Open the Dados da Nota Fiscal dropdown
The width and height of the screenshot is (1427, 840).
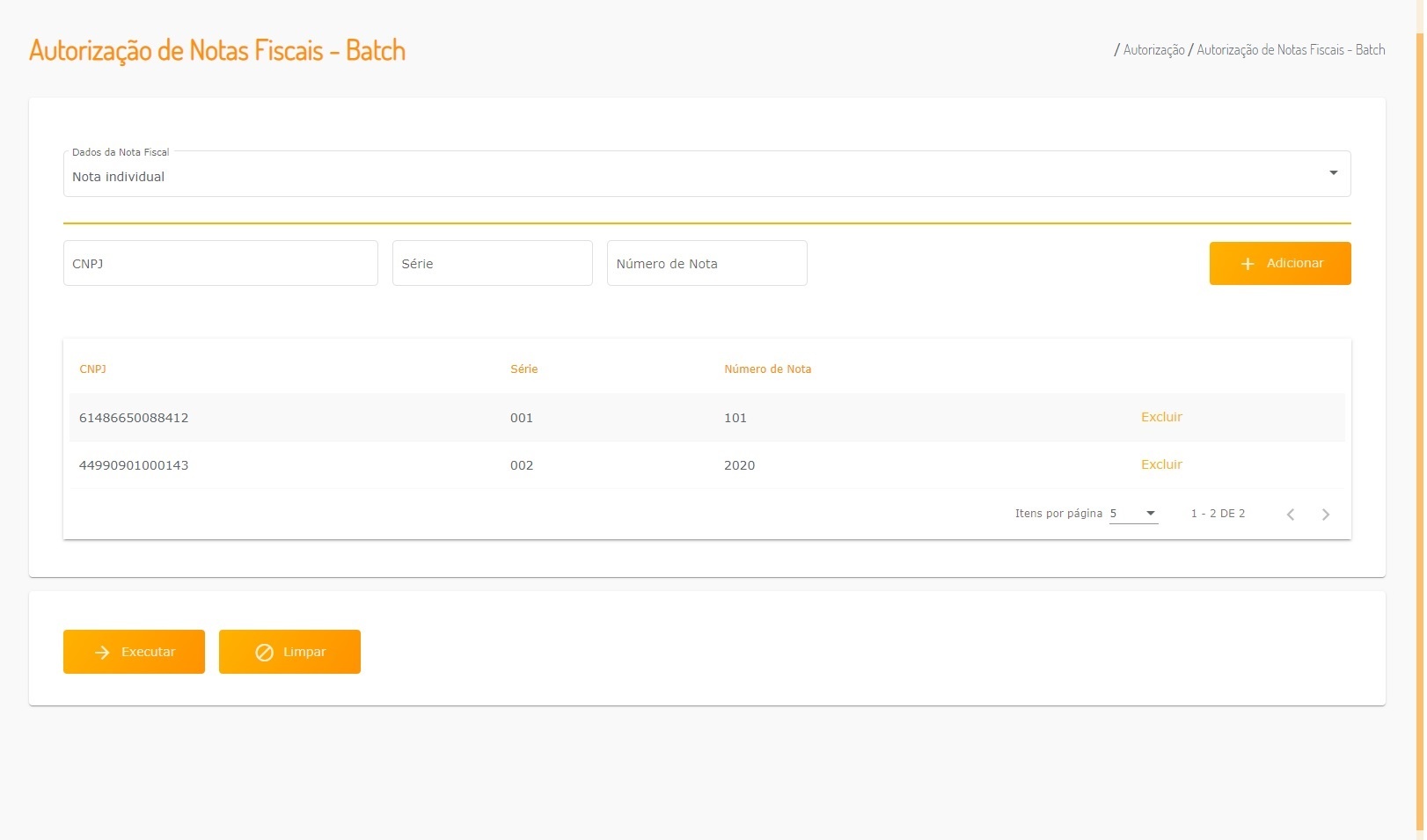706,174
